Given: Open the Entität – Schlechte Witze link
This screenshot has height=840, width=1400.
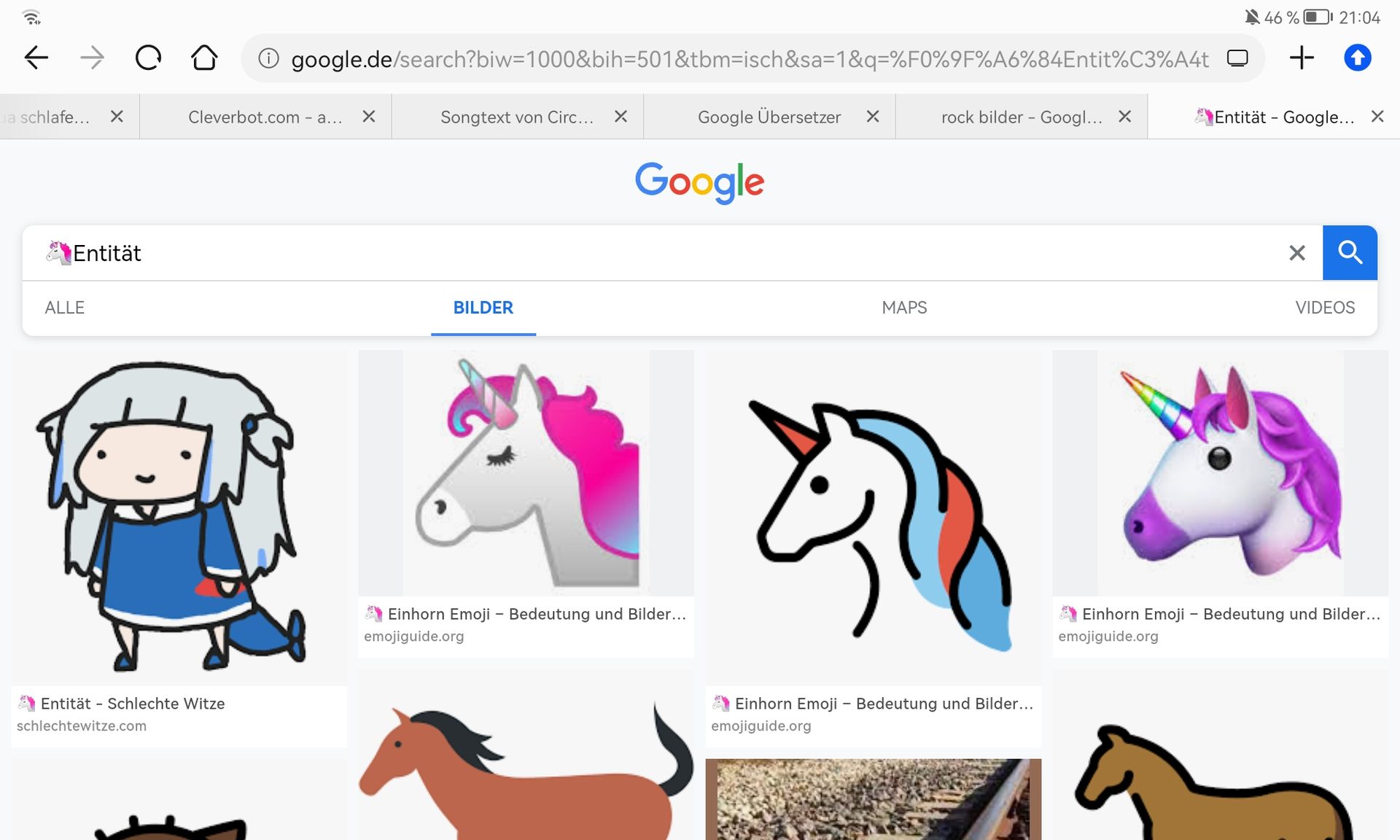Looking at the screenshot, I should pos(132,704).
